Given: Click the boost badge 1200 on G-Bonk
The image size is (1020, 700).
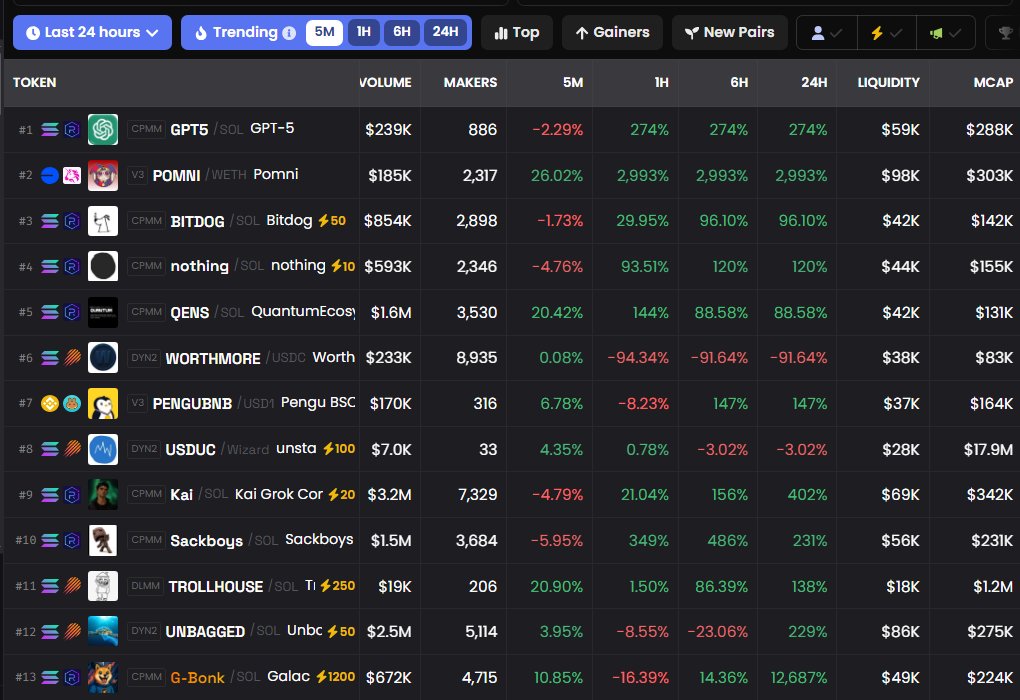Looking at the screenshot, I should [x=336, y=677].
